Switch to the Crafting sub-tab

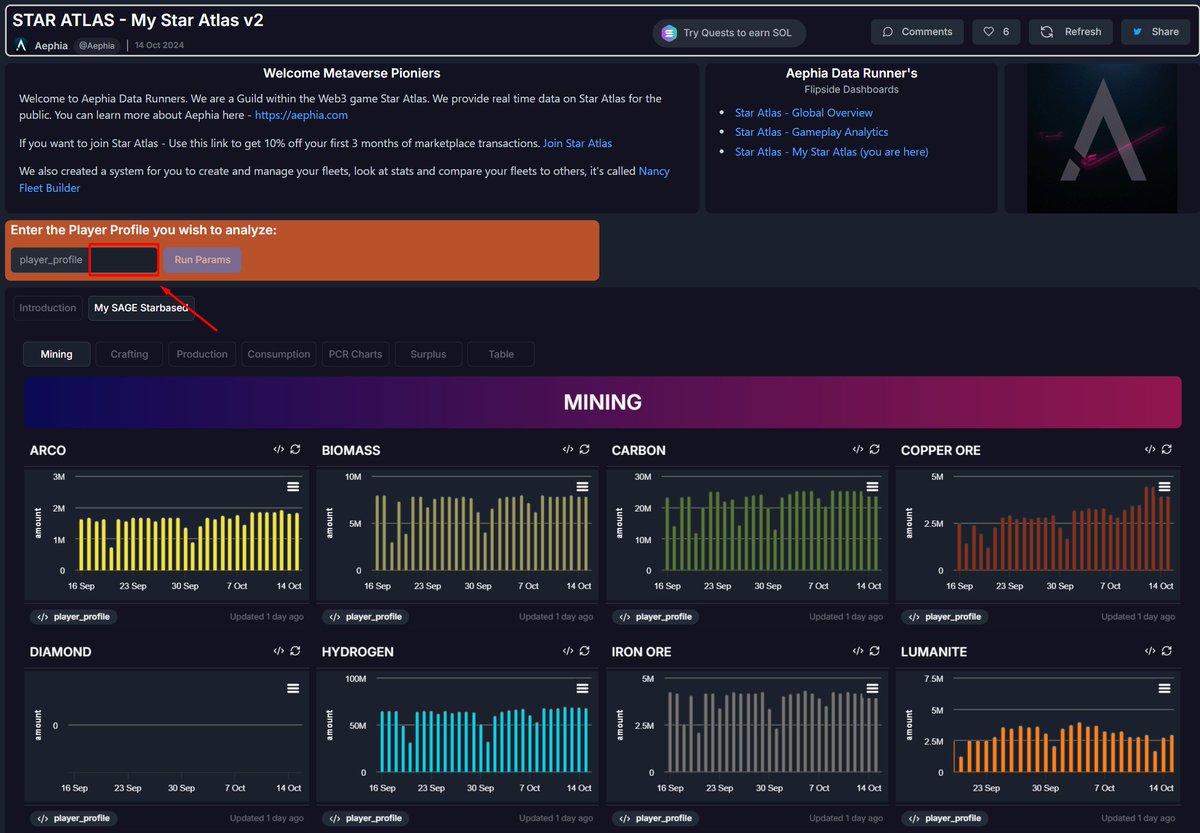(129, 354)
